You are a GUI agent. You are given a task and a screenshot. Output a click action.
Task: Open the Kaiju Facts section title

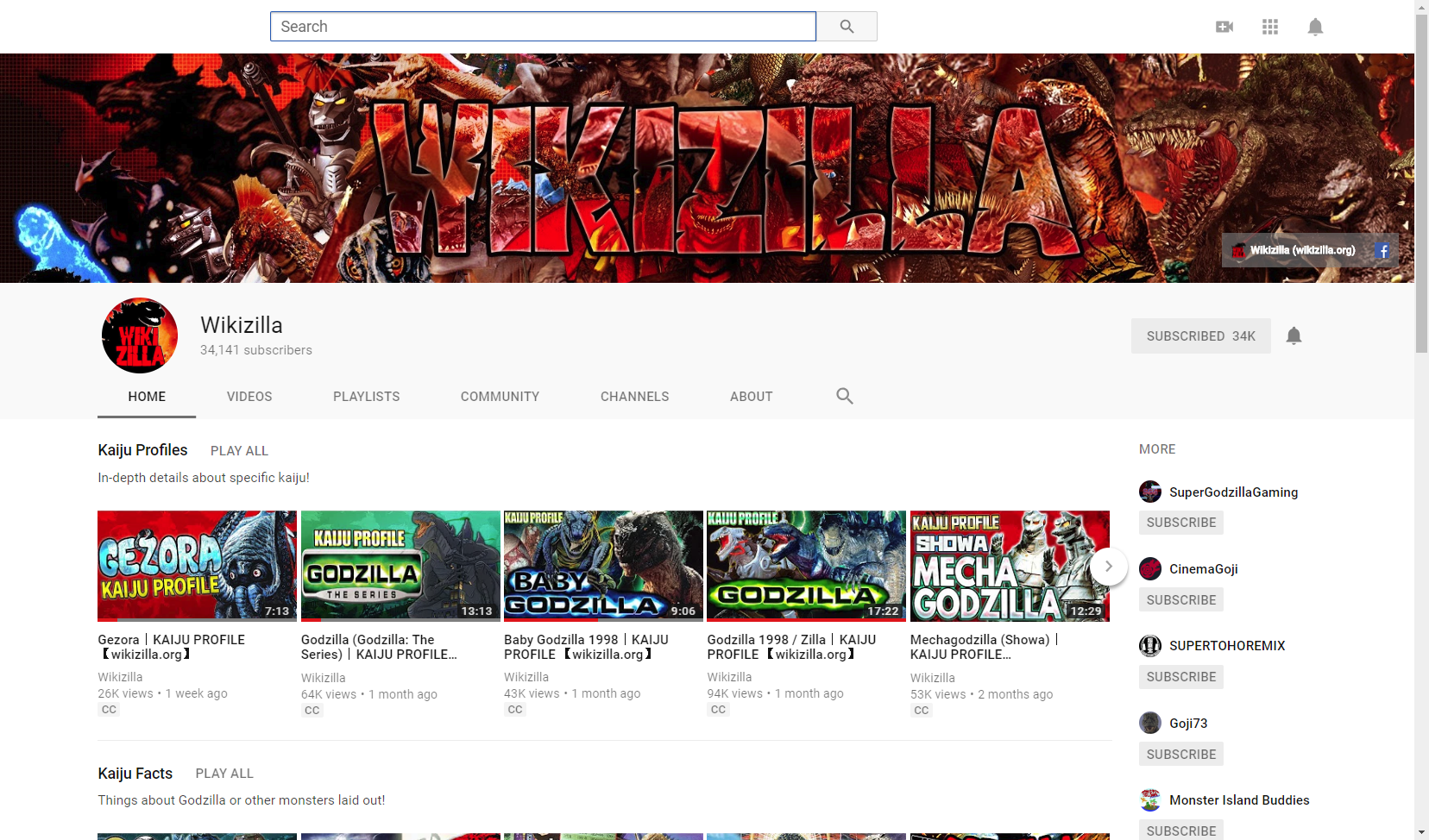pos(135,774)
